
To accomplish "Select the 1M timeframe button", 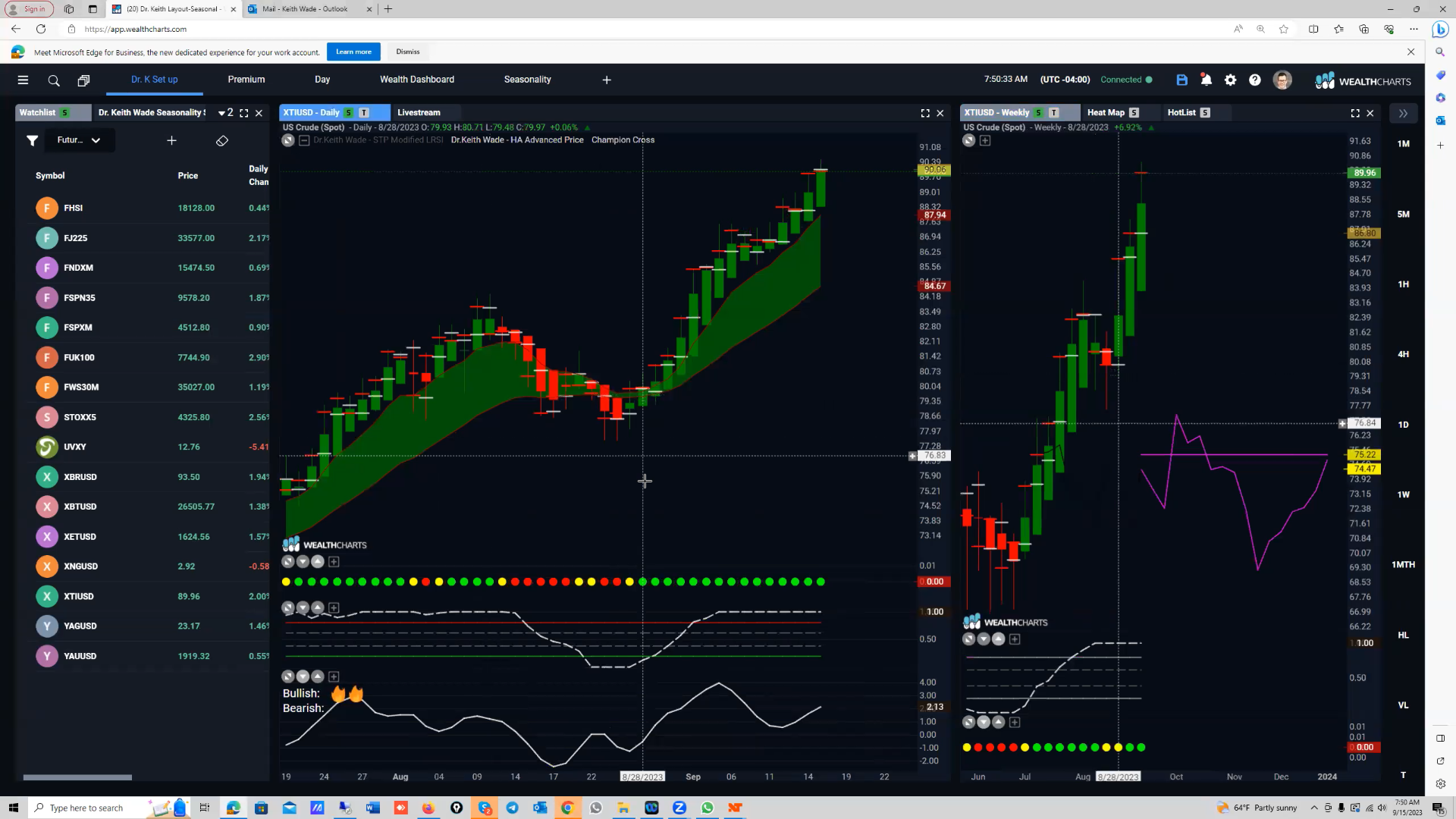I will [1403, 143].
